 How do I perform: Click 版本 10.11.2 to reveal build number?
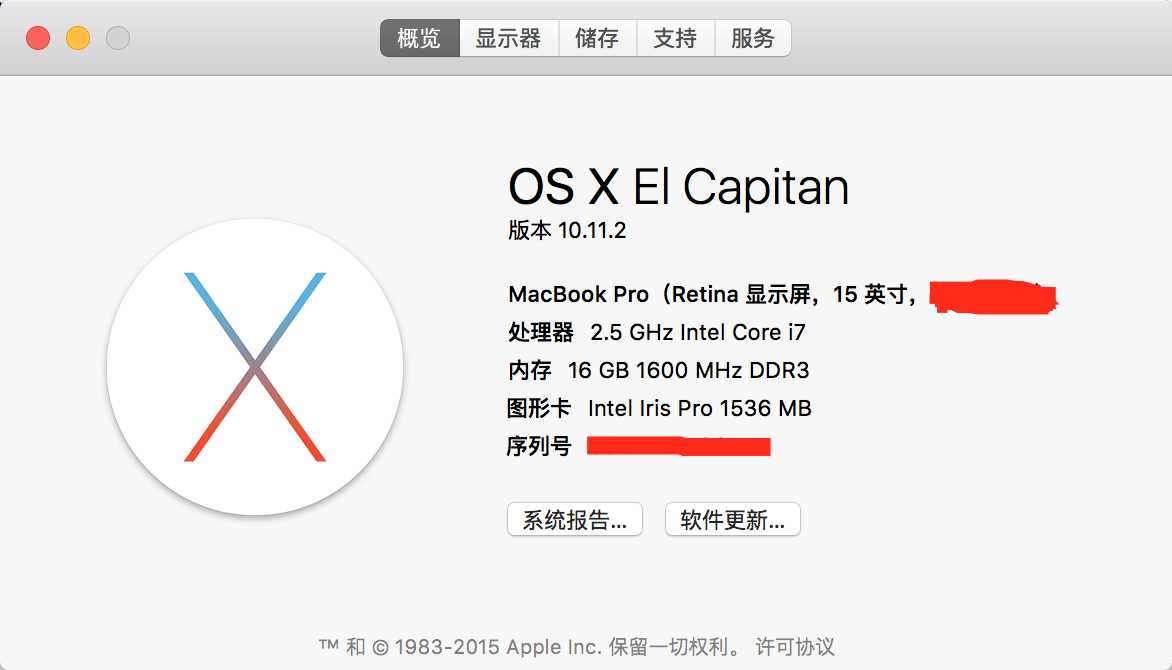pyautogui.click(x=567, y=230)
